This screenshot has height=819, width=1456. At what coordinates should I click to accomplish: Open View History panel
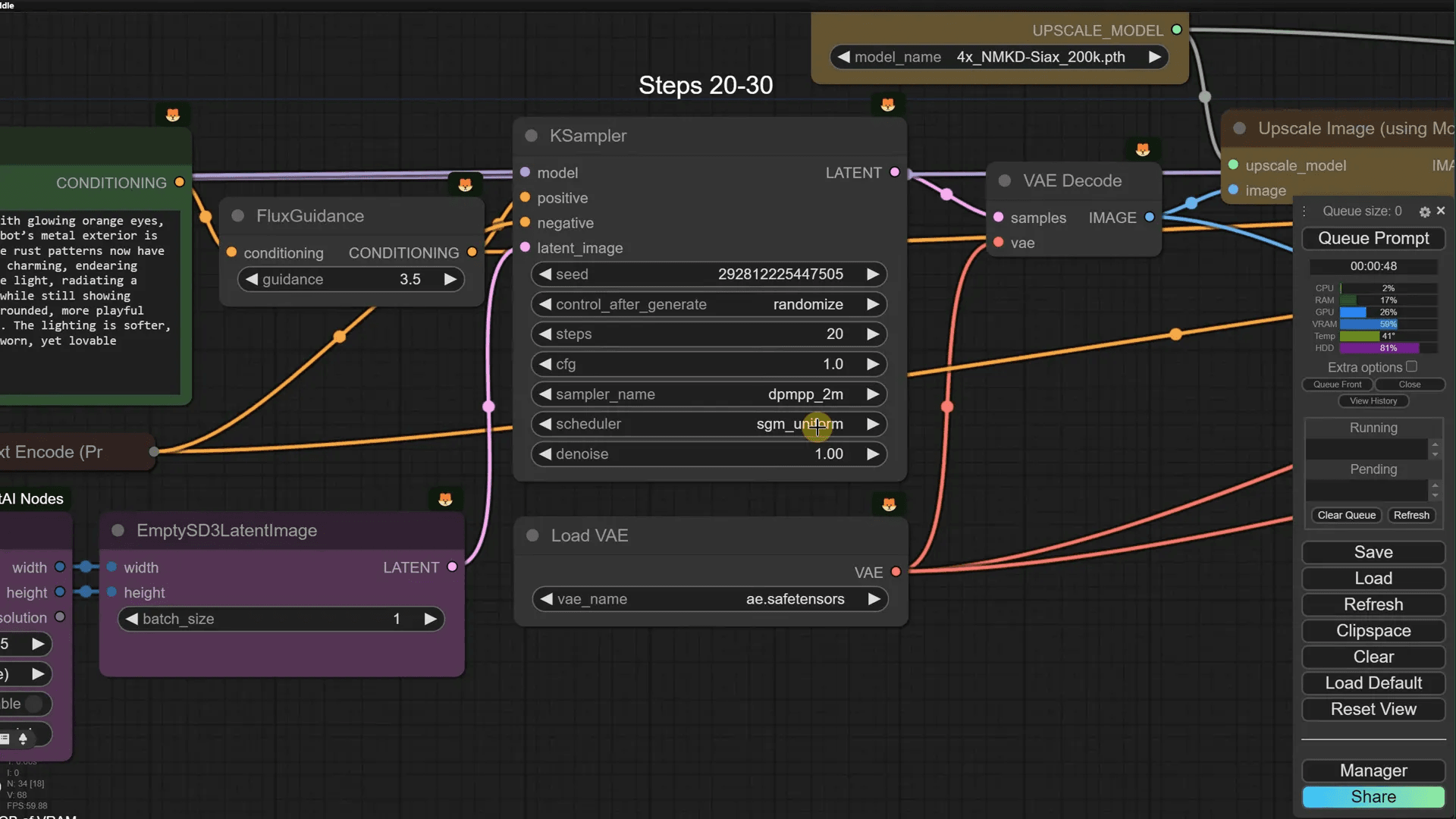pos(1373,401)
